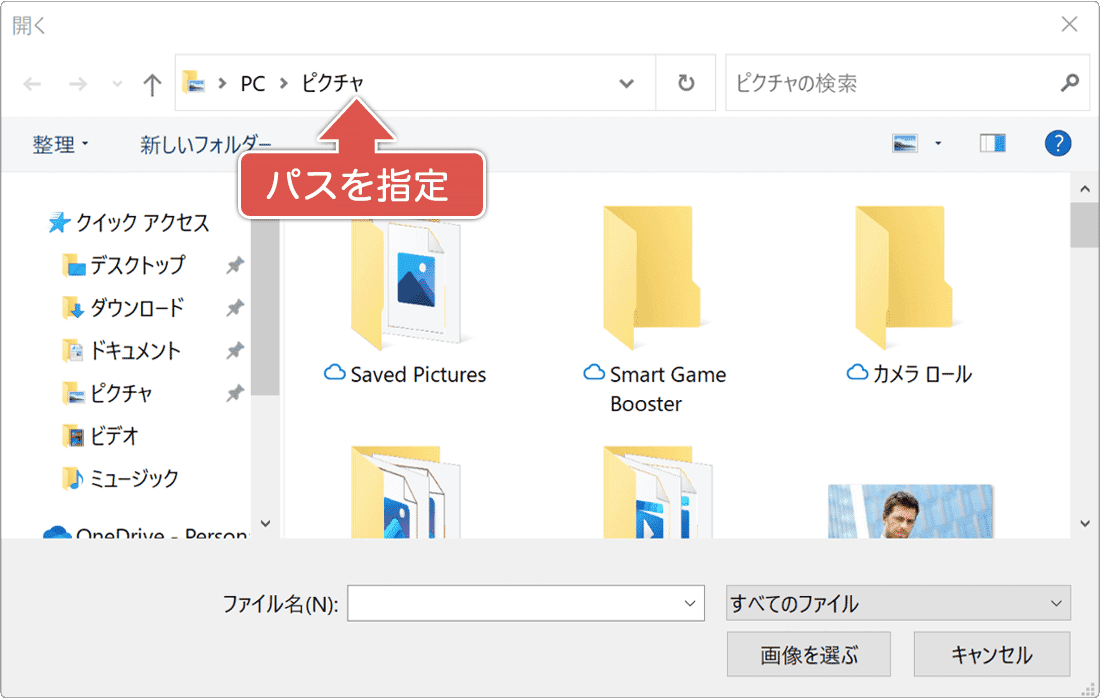Toggle the preview pane icon
This screenshot has width=1100, height=699.
point(991,143)
